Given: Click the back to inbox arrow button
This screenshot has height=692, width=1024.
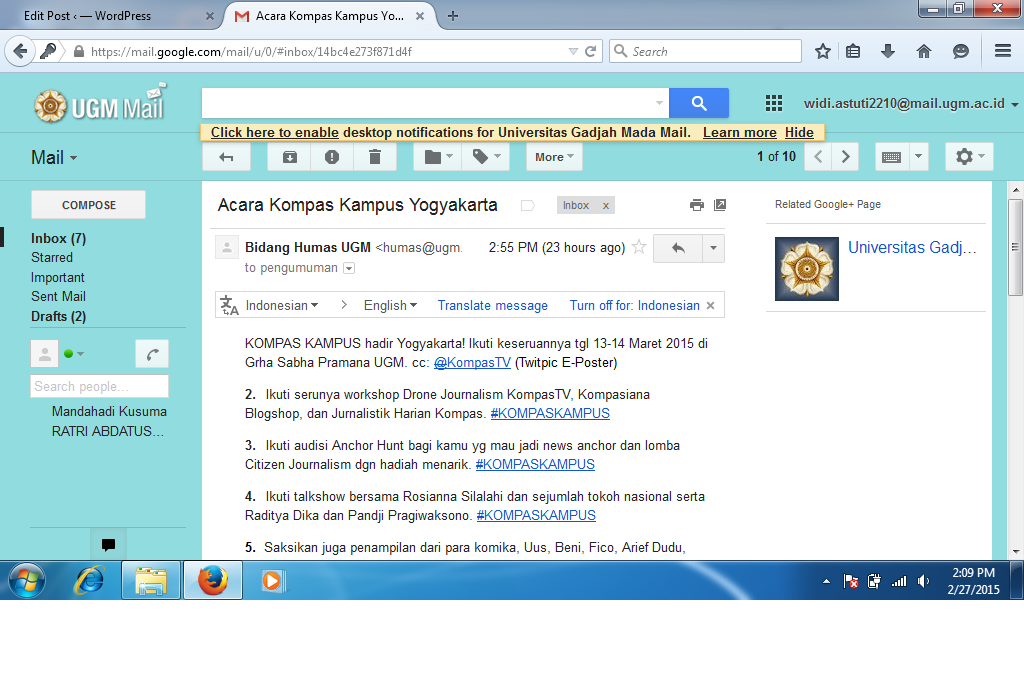Looking at the screenshot, I should click(x=226, y=157).
